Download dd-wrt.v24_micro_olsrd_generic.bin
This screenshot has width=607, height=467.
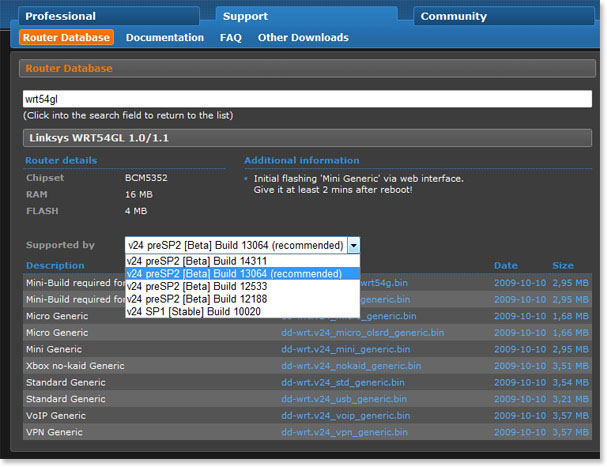click(x=363, y=333)
